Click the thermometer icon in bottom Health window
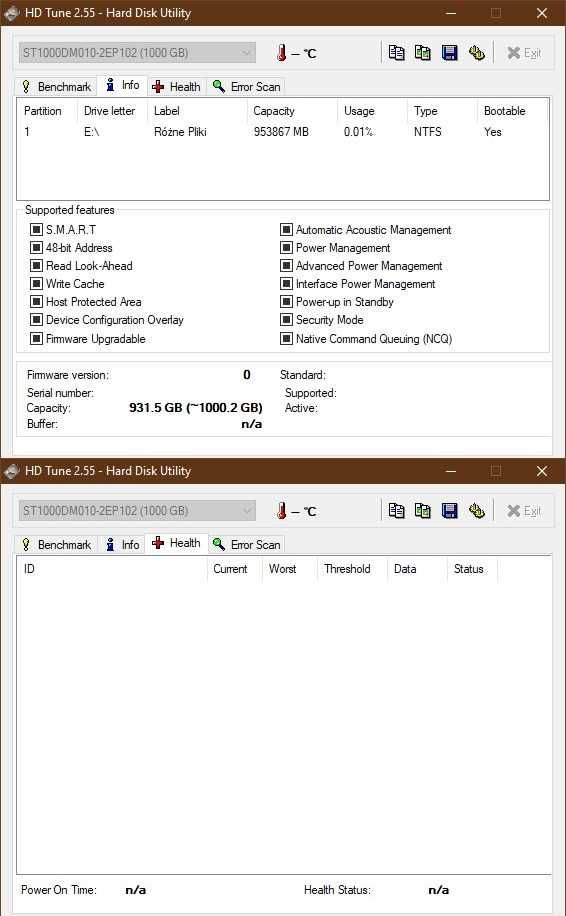This screenshot has height=916, width=566. coord(282,511)
